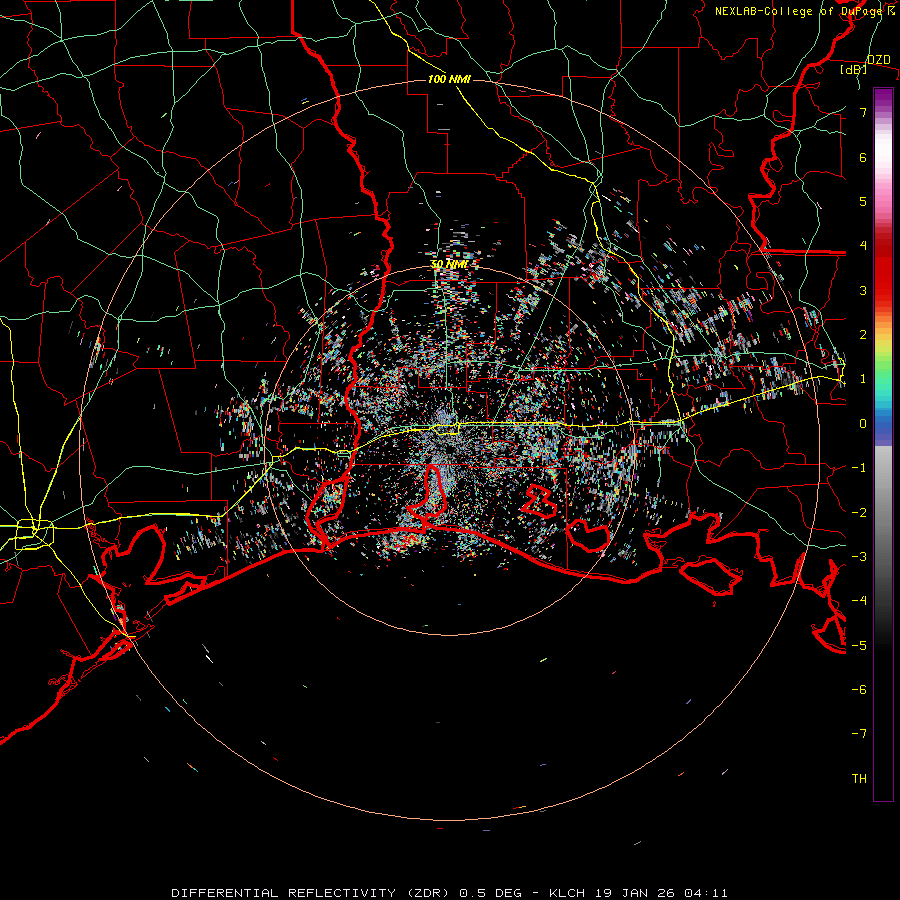The height and width of the screenshot is (900, 900).
Task: Click the 2 value on the color scale
Action: tap(863, 335)
